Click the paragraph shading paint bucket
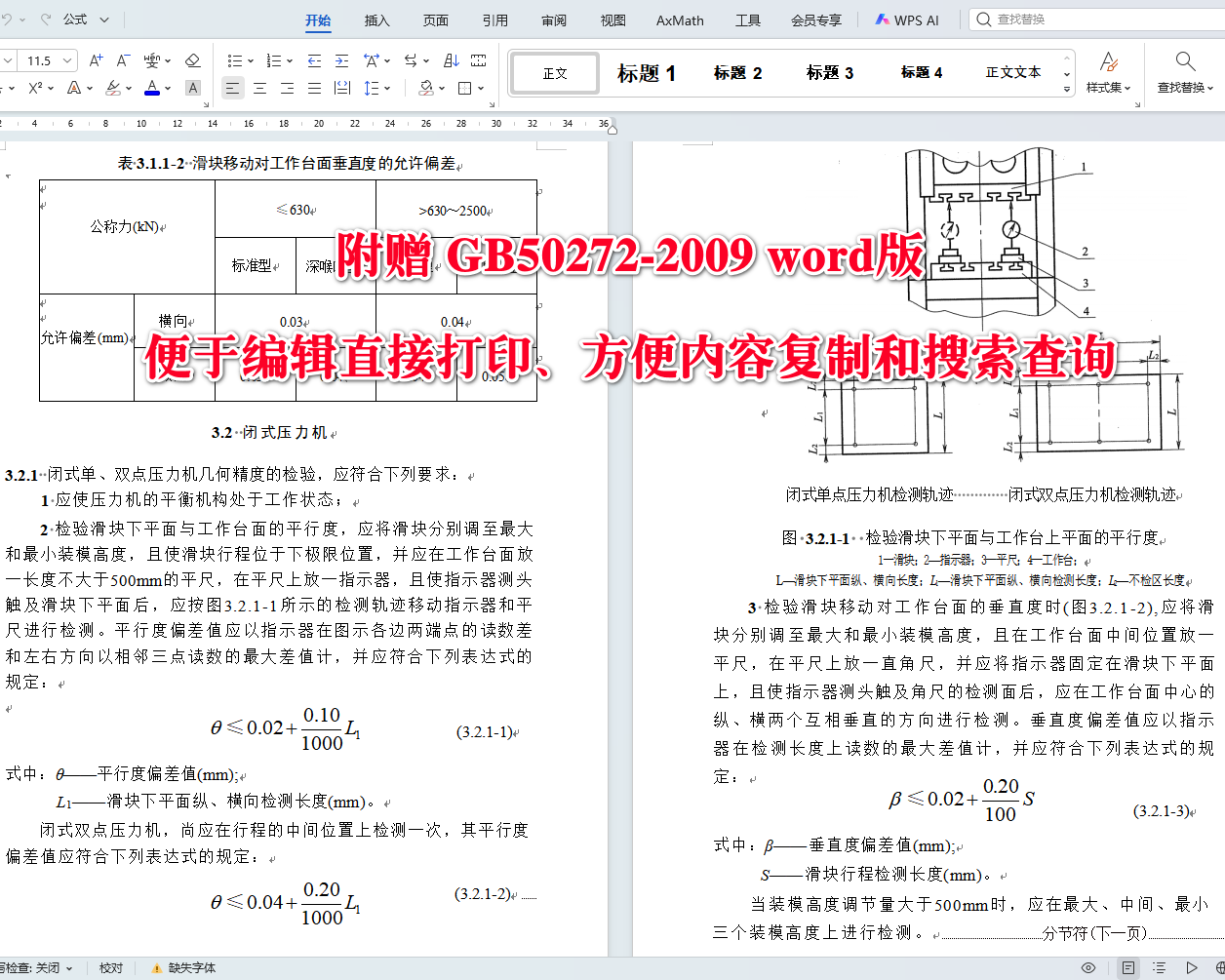1225x980 pixels. point(426,88)
